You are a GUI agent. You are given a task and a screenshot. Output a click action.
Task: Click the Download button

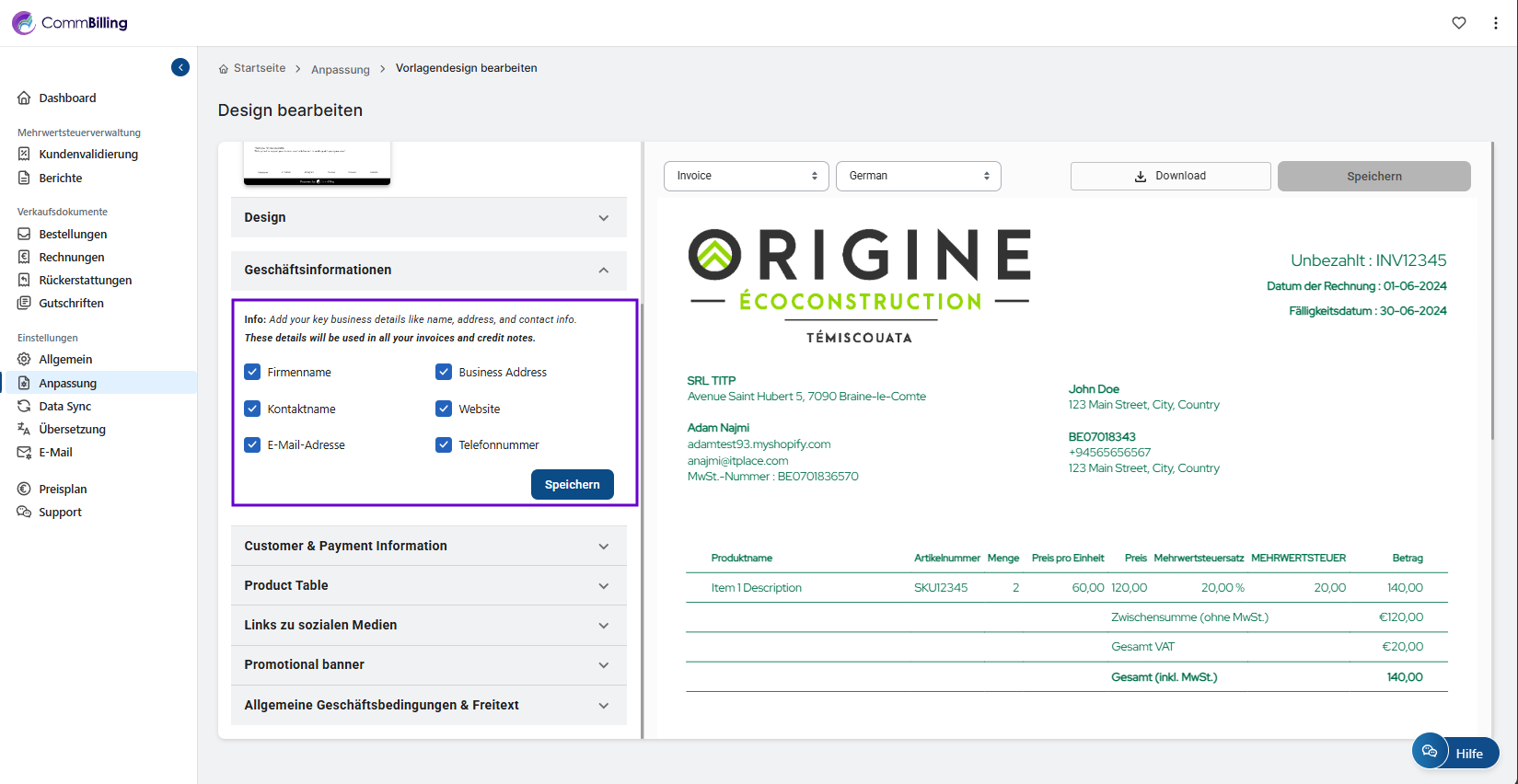1170,176
